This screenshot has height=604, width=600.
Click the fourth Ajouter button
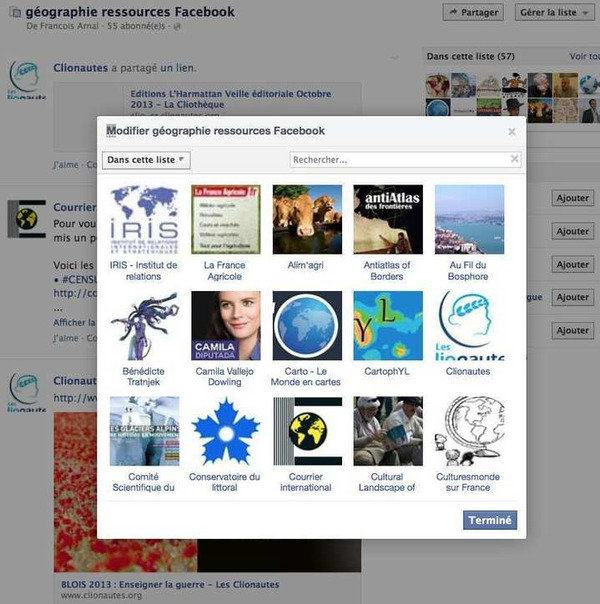(x=573, y=297)
